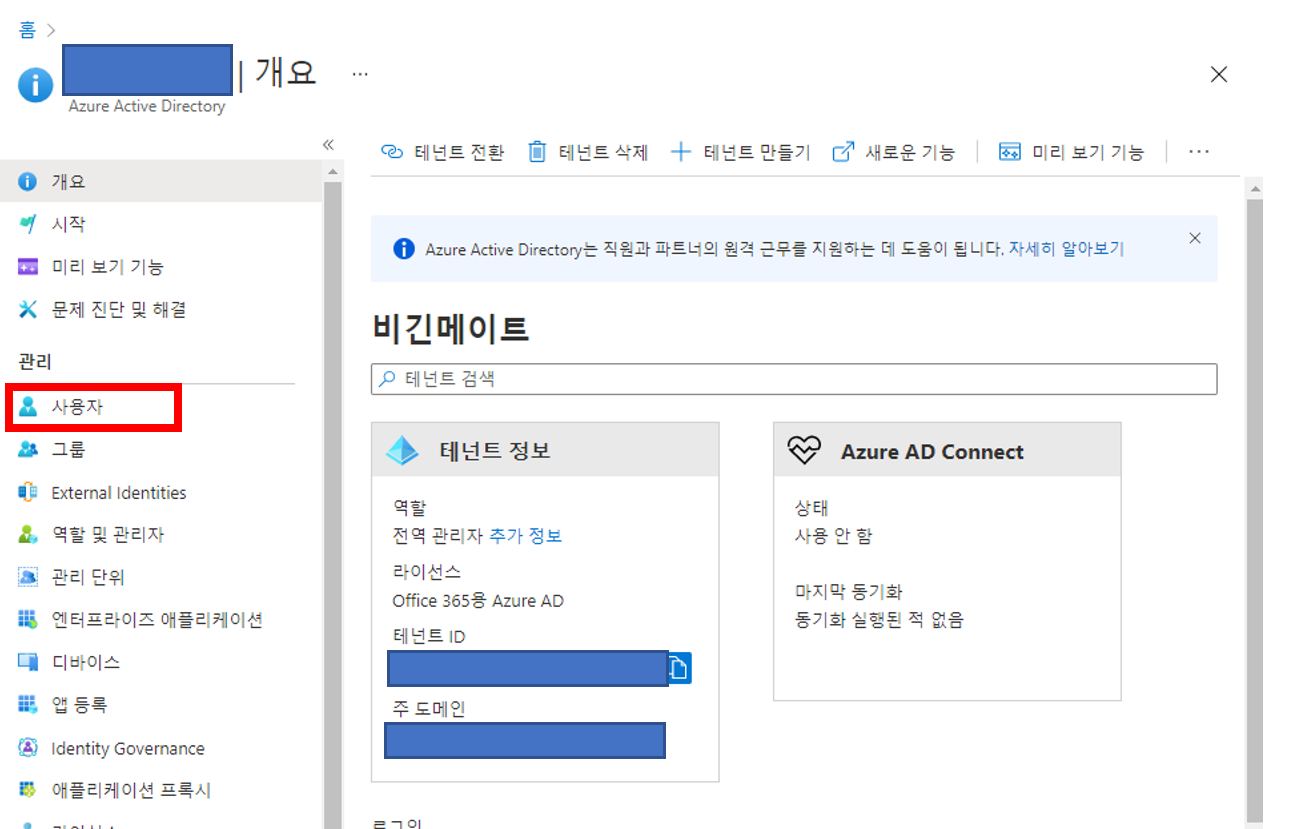The height and width of the screenshot is (829, 1297).
Task: Click the search magnifier icon
Action: pos(388,379)
